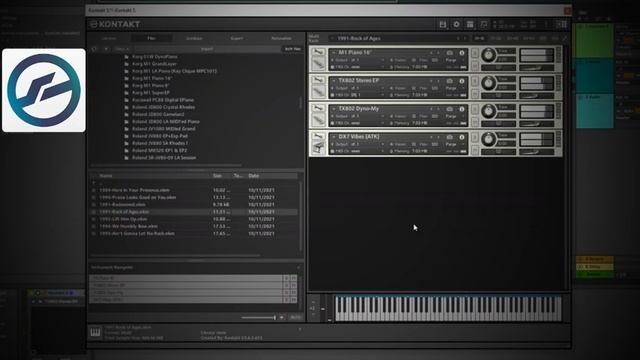The height and width of the screenshot is (360, 640).
Task: Click the minimize-view icon next to rack view
Action: tap(484, 24)
